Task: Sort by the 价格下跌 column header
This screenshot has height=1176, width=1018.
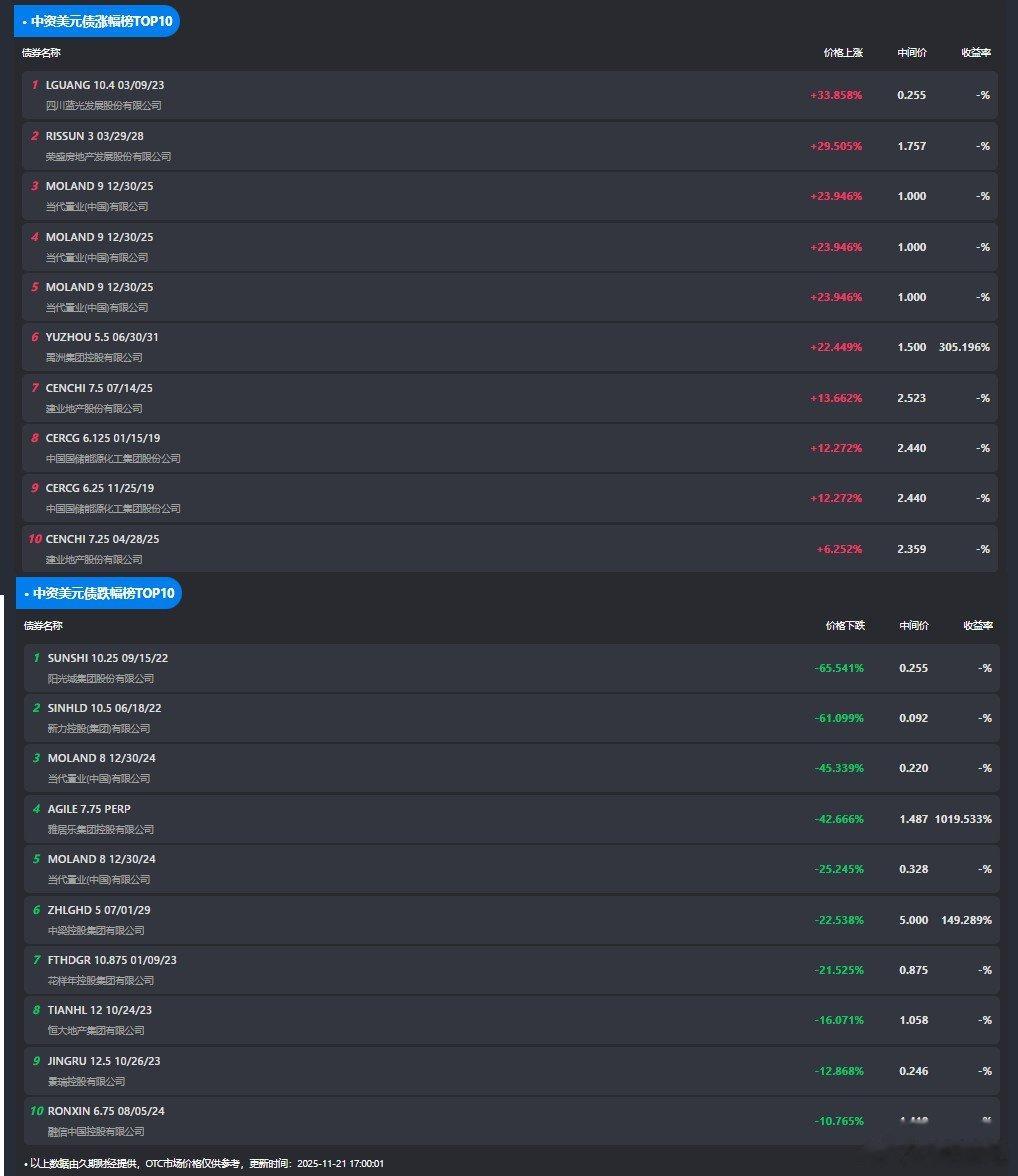Action: coord(845,626)
